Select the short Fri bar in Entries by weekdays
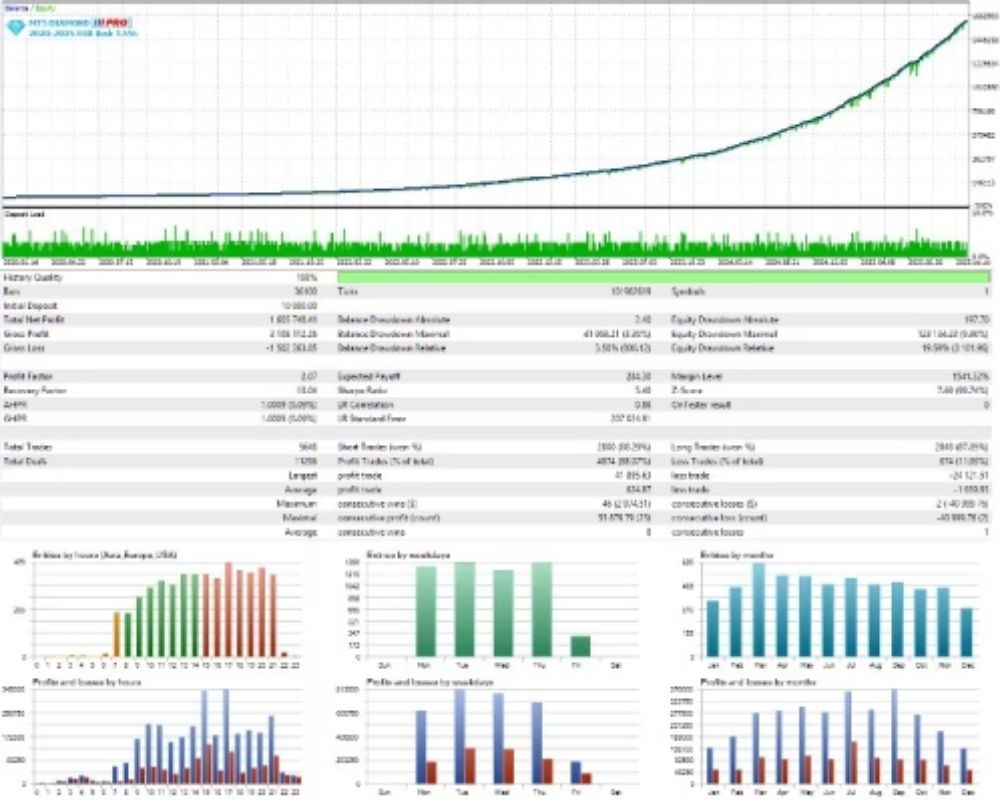 tap(580, 646)
